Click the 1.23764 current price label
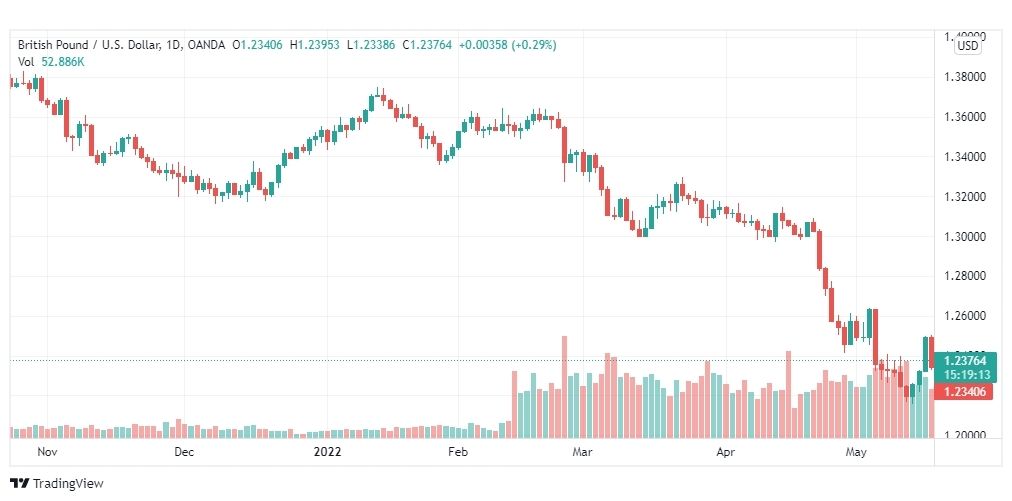Image resolution: width=1012 pixels, height=501 pixels. [x=964, y=360]
